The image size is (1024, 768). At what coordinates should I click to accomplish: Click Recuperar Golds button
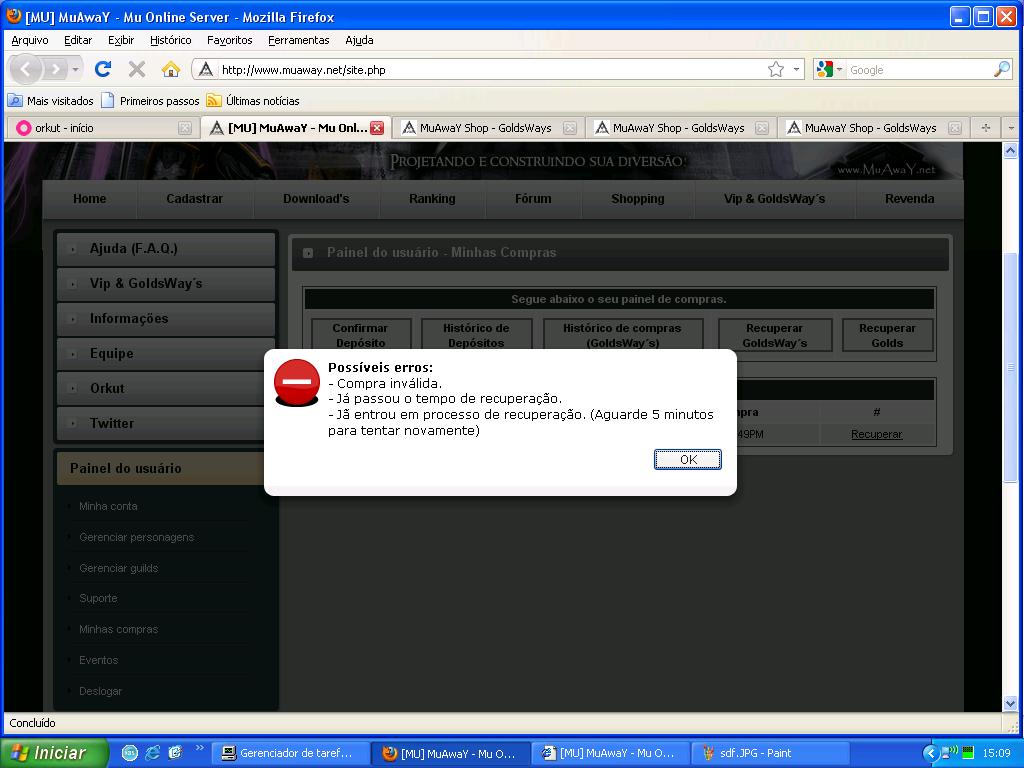click(887, 335)
